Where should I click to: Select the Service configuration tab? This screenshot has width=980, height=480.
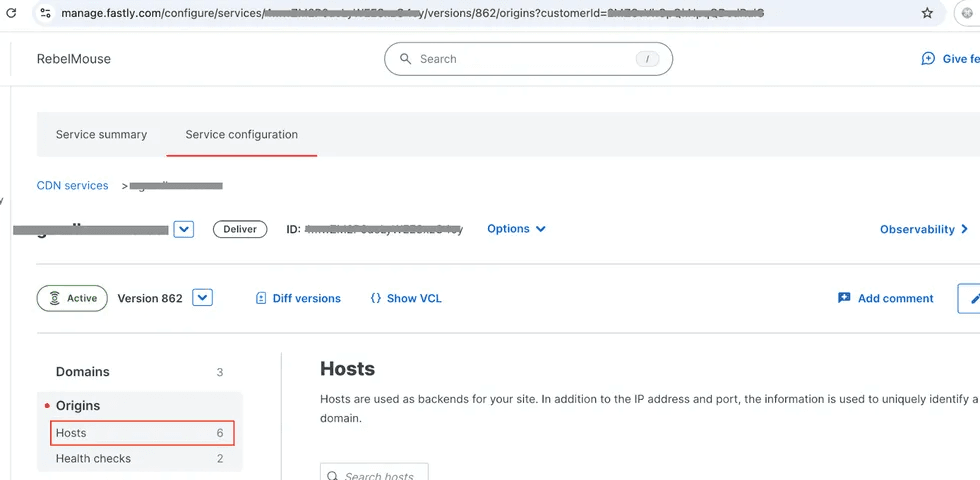(x=241, y=134)
